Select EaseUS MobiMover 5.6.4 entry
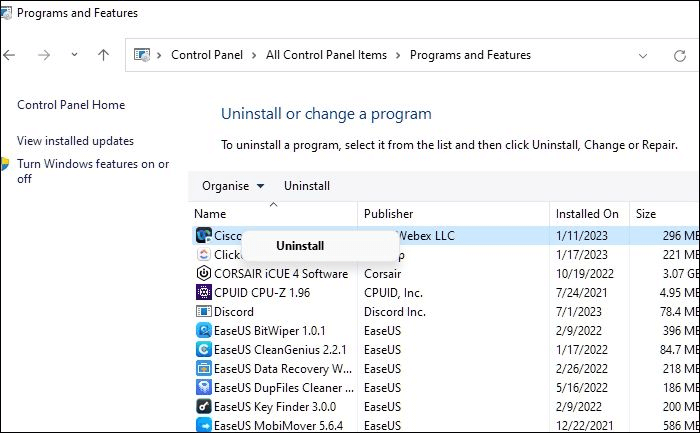Image resolution: width=700 pixels, height=433 pixels. pyautogui.click(x=279, y=425)
